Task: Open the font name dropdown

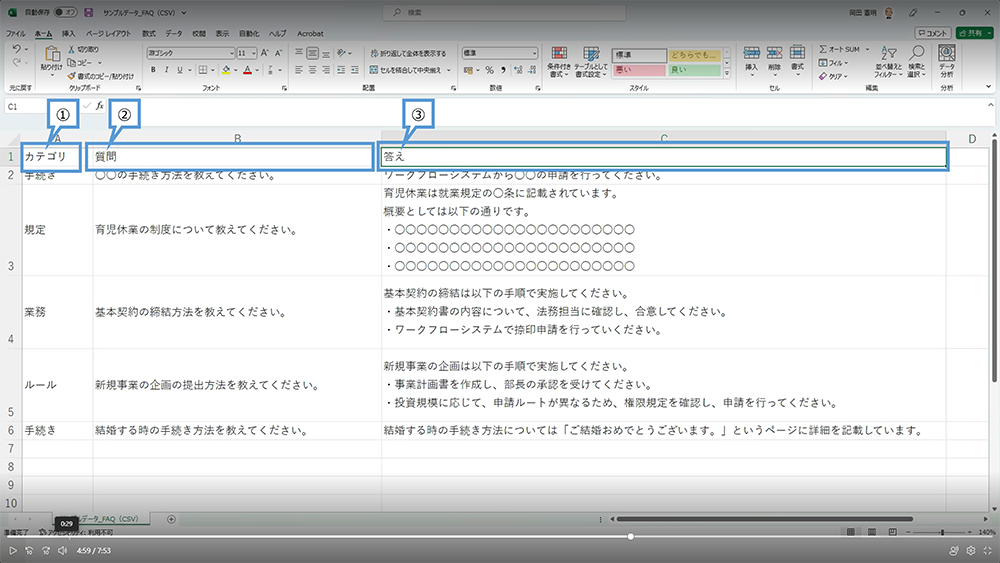Action: (x=232, y=53)
